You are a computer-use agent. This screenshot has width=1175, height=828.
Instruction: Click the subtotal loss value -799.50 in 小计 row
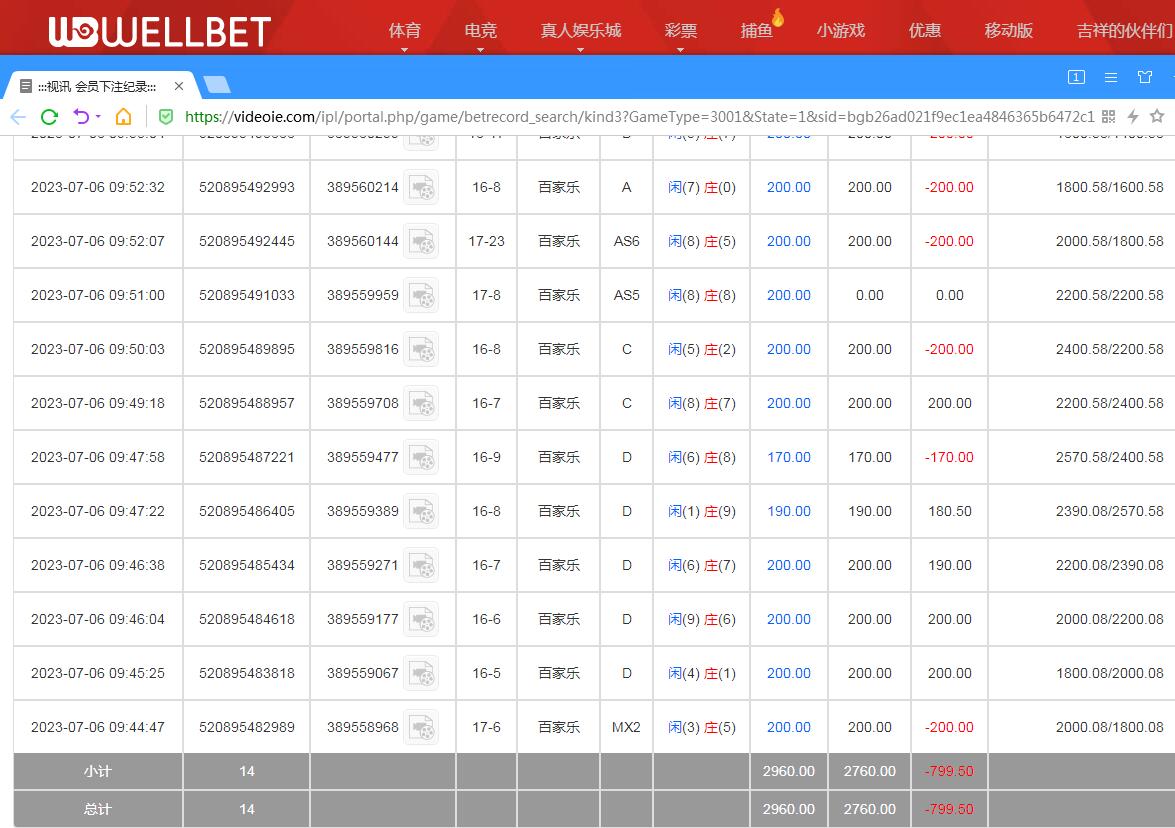click(949, 771)
